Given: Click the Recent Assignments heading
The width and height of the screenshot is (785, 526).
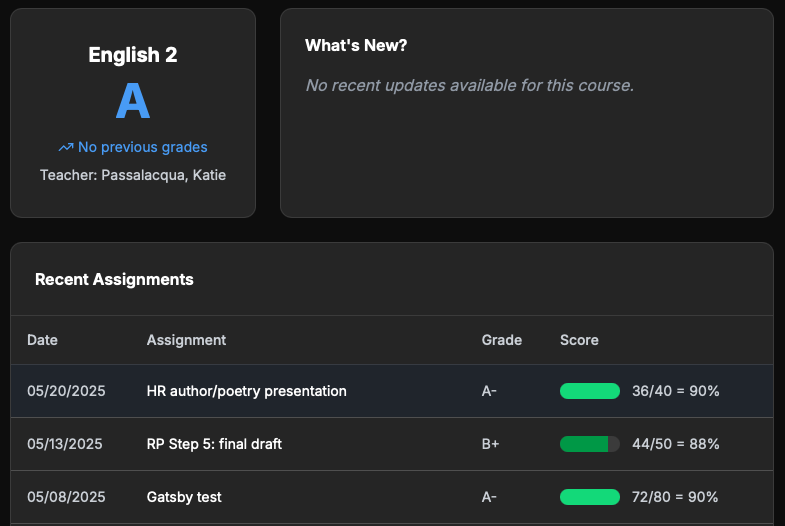Looking at the screenshot, I should (x=114, y=280).
